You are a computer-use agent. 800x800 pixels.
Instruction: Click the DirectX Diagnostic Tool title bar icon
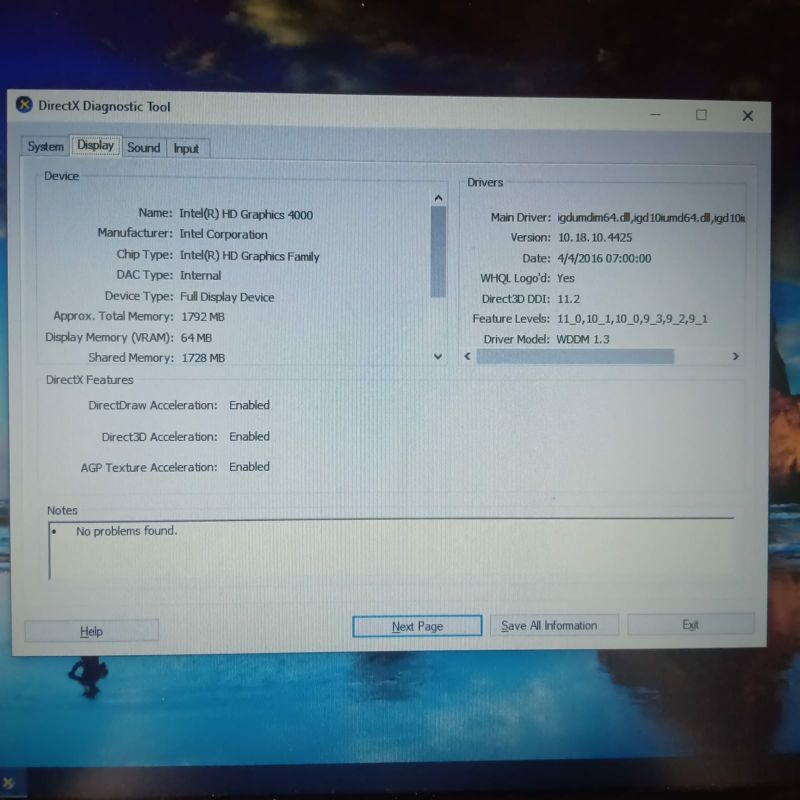[24, 106]
